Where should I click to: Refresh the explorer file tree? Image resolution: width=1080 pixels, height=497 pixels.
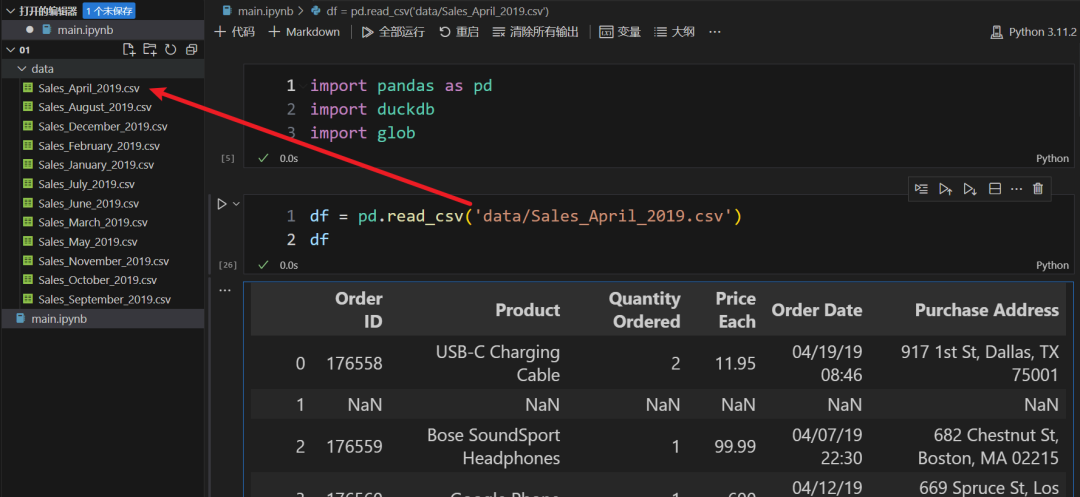pyautogui.click(x=171, y=50)
